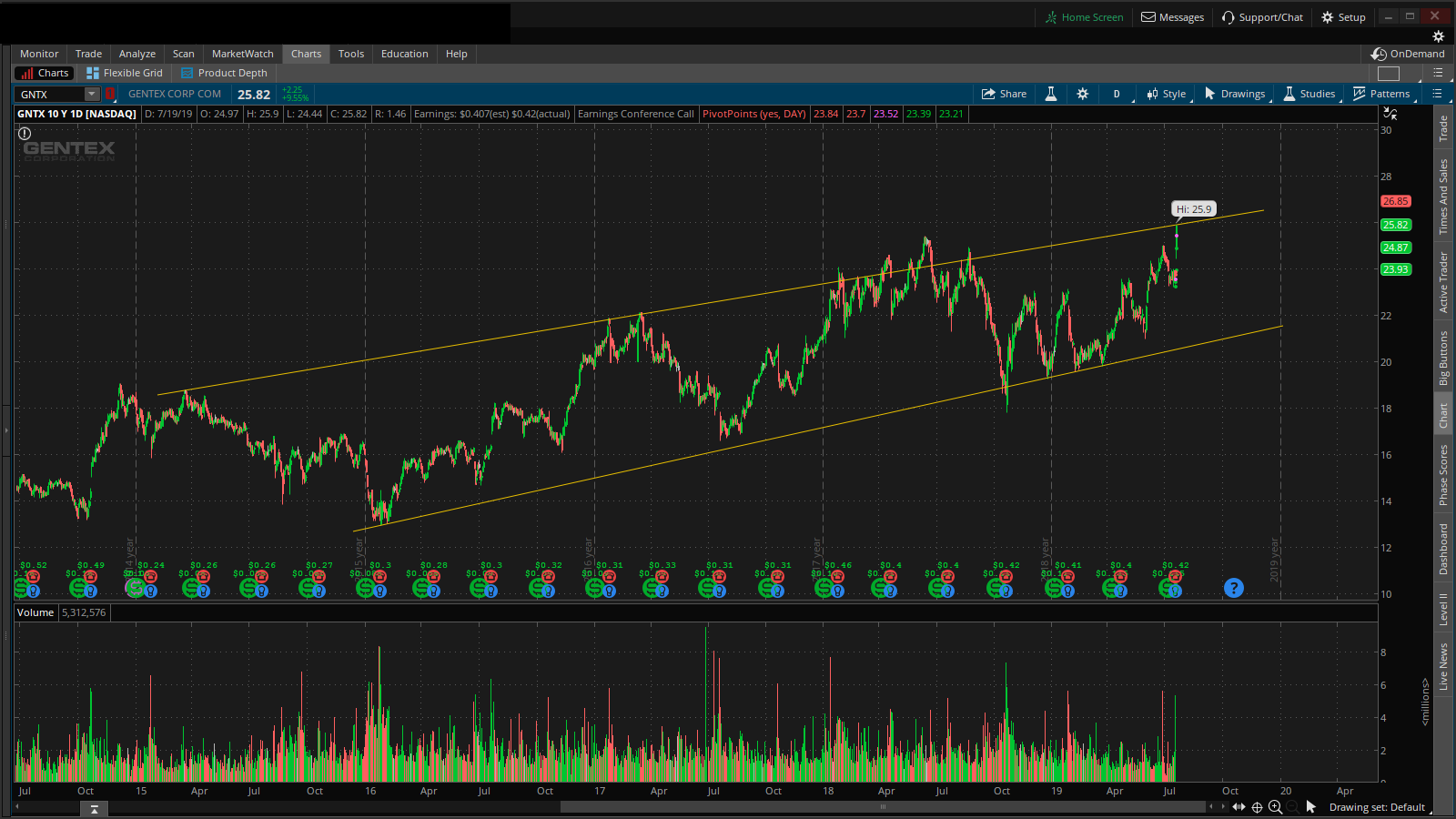This screenshot has width=1456, height=819.
Task: Open the Trade side panel
Action: (1443, 128)
